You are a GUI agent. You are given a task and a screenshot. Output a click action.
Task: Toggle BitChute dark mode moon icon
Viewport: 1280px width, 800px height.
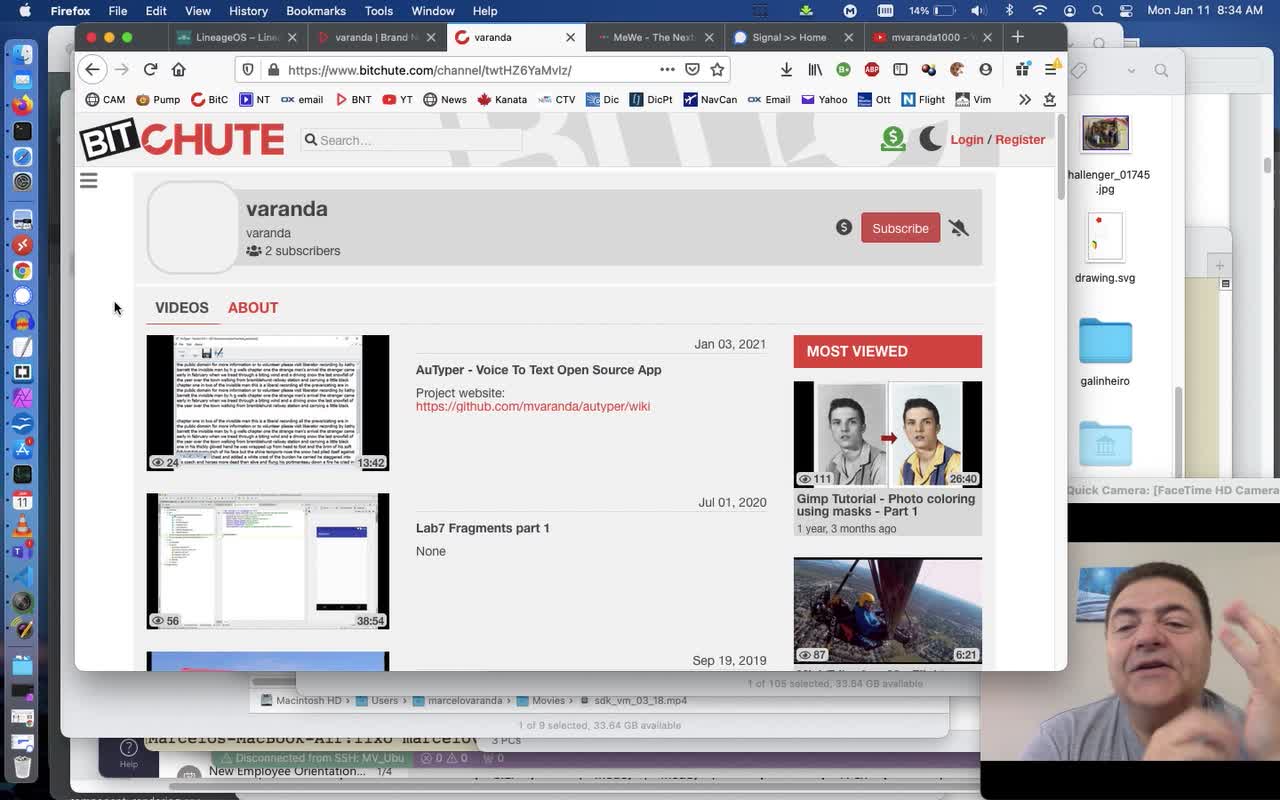[931, 139]
